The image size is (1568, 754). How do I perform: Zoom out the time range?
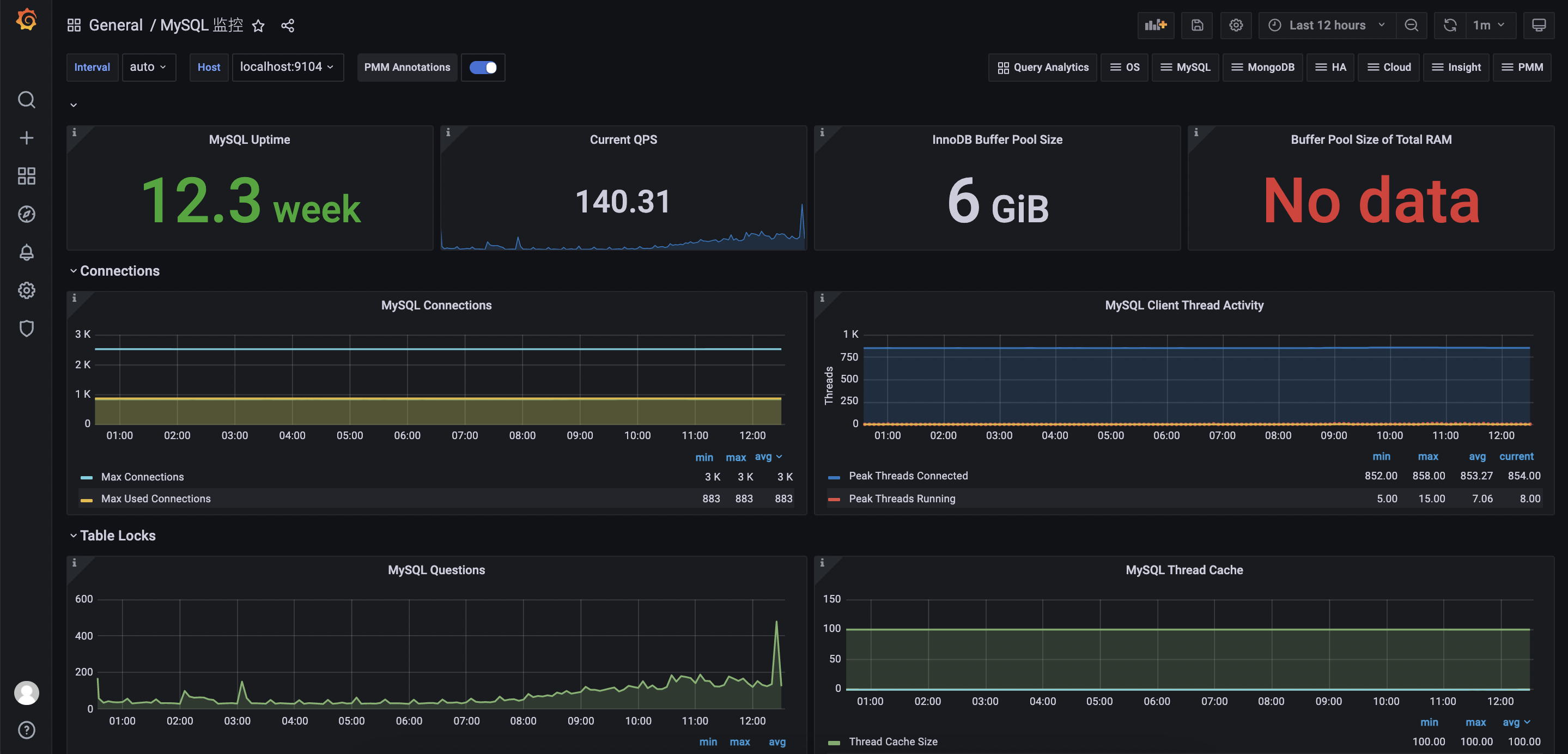[1411, 25]
